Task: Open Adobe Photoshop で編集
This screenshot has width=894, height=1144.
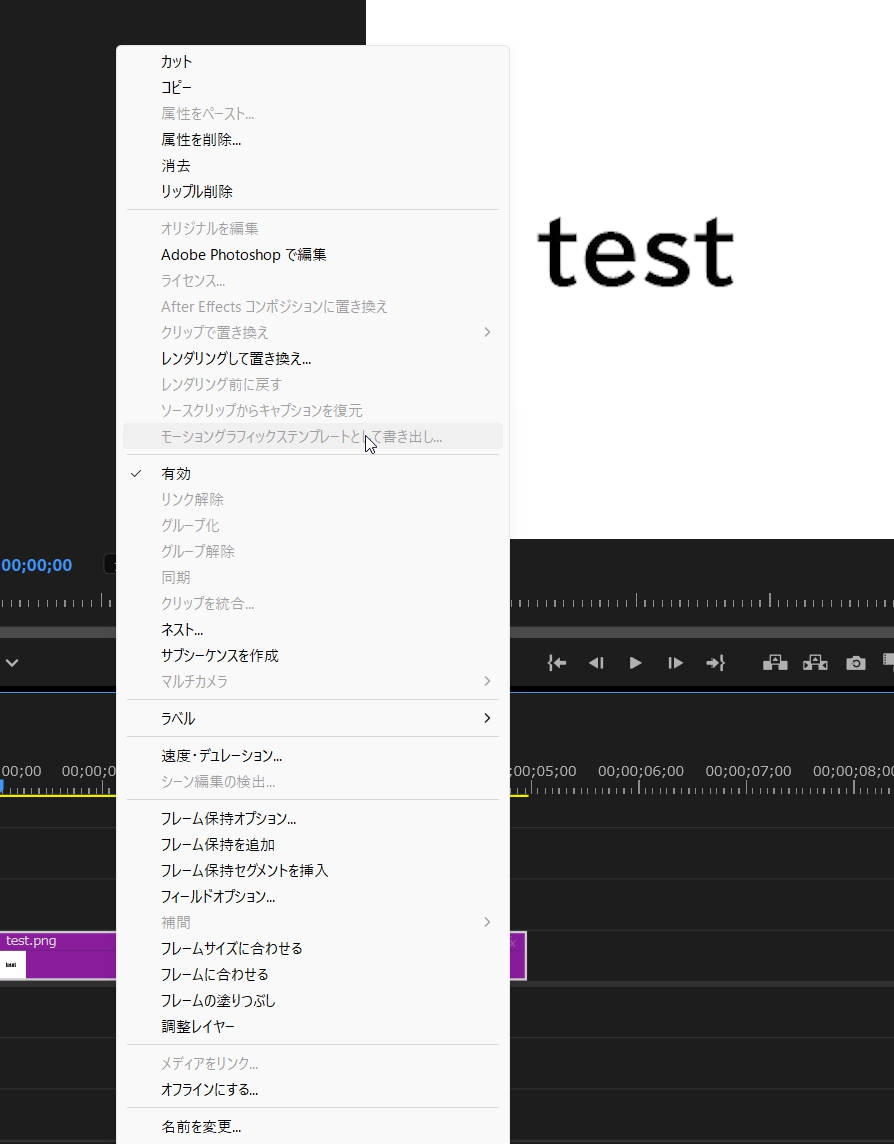Action: (312, 255)
